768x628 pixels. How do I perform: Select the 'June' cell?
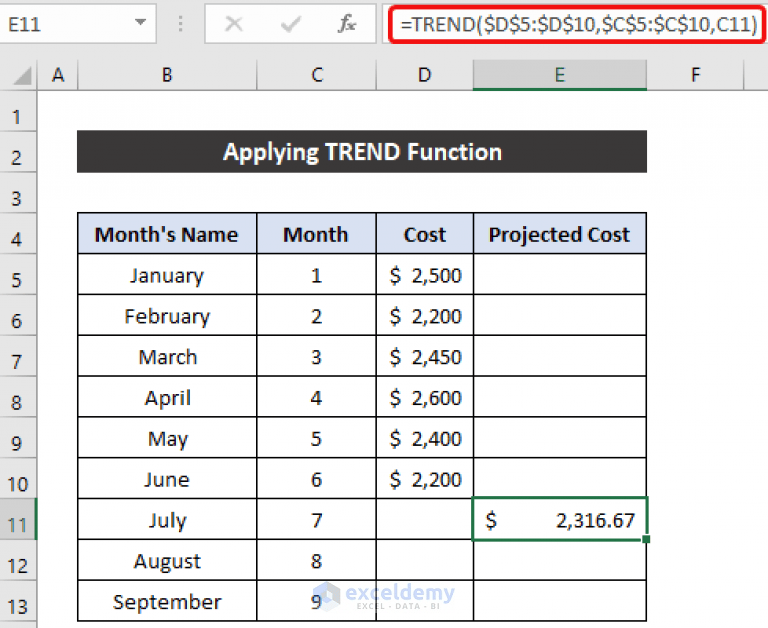tap(167, 479)
